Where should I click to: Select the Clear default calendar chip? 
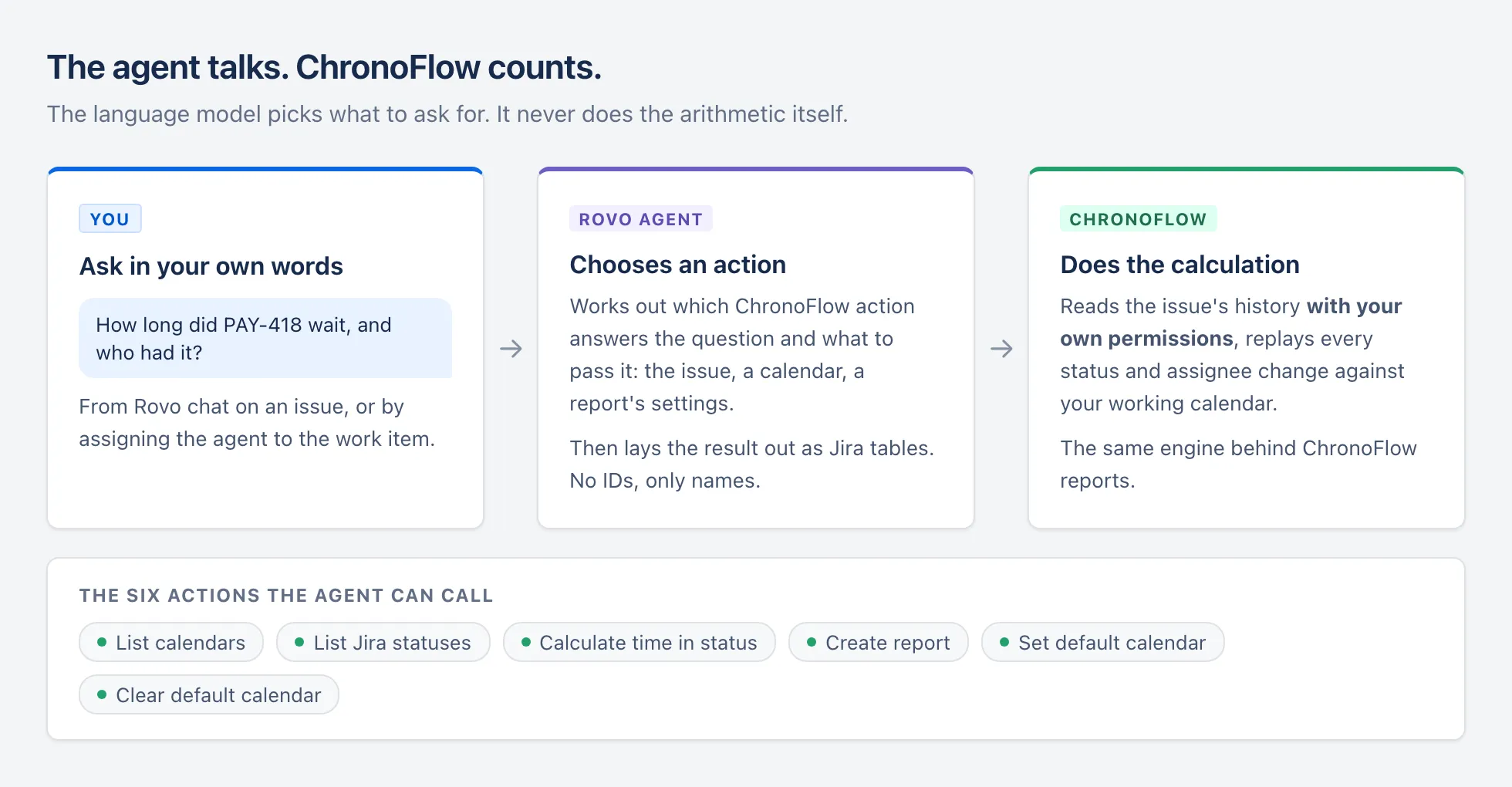point(209,694)
